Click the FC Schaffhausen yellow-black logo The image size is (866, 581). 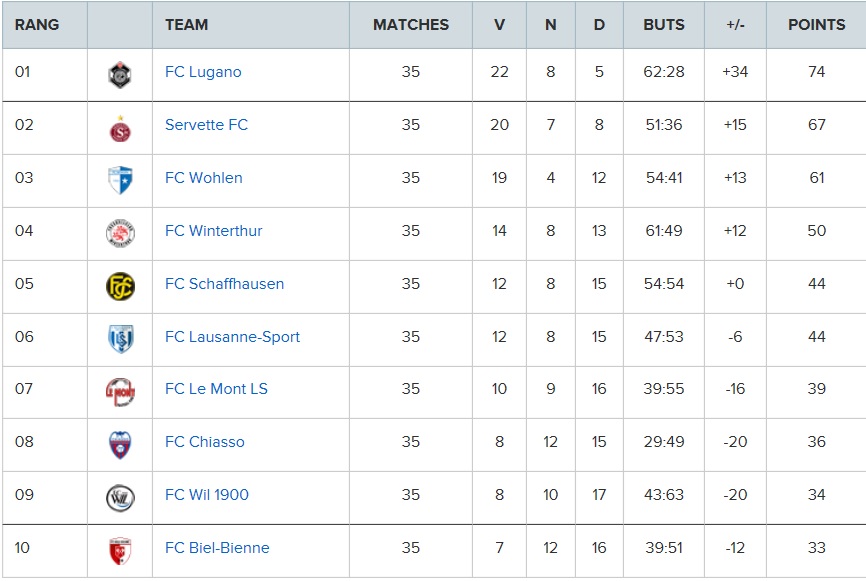pyautogui.click(x=120, y=286)
